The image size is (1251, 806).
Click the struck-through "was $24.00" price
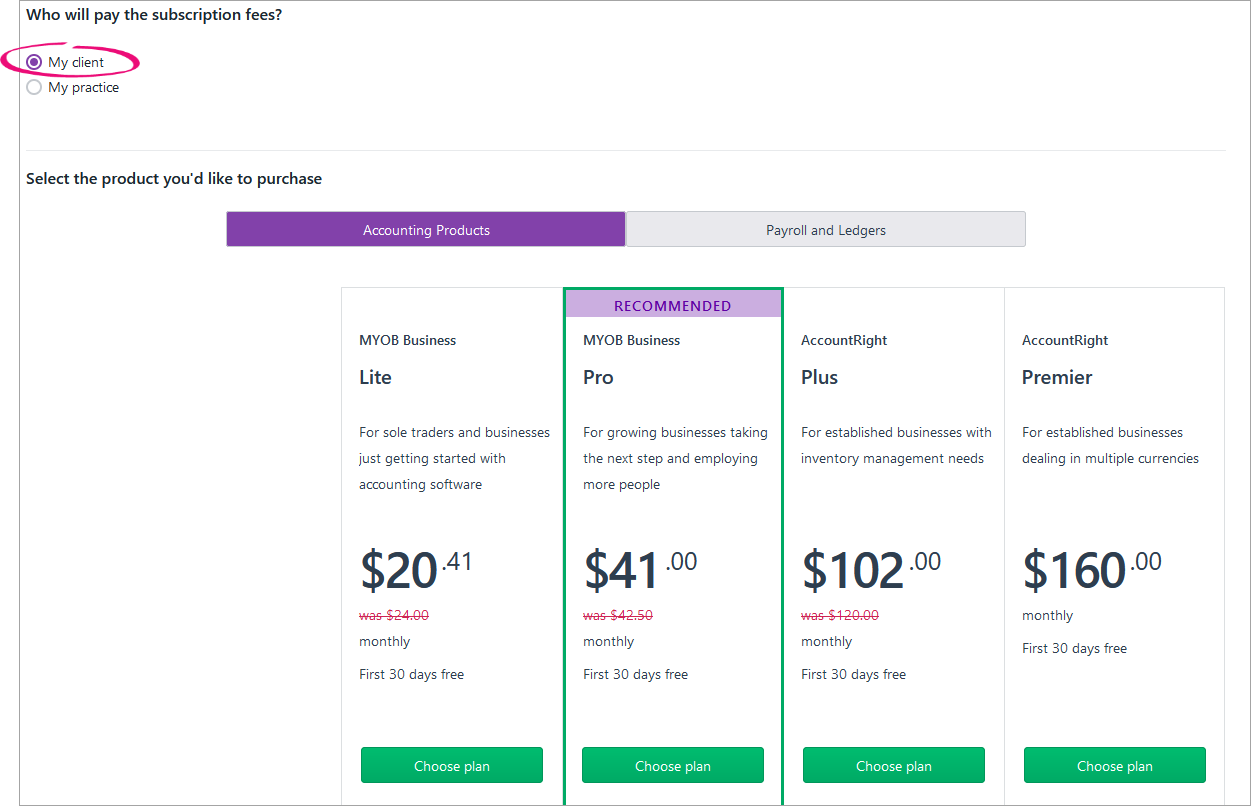point(394,616)
